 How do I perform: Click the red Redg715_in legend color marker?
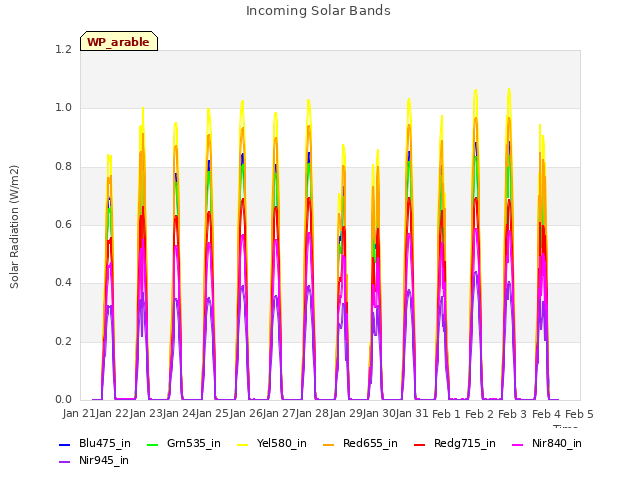[x=419, y=444]
